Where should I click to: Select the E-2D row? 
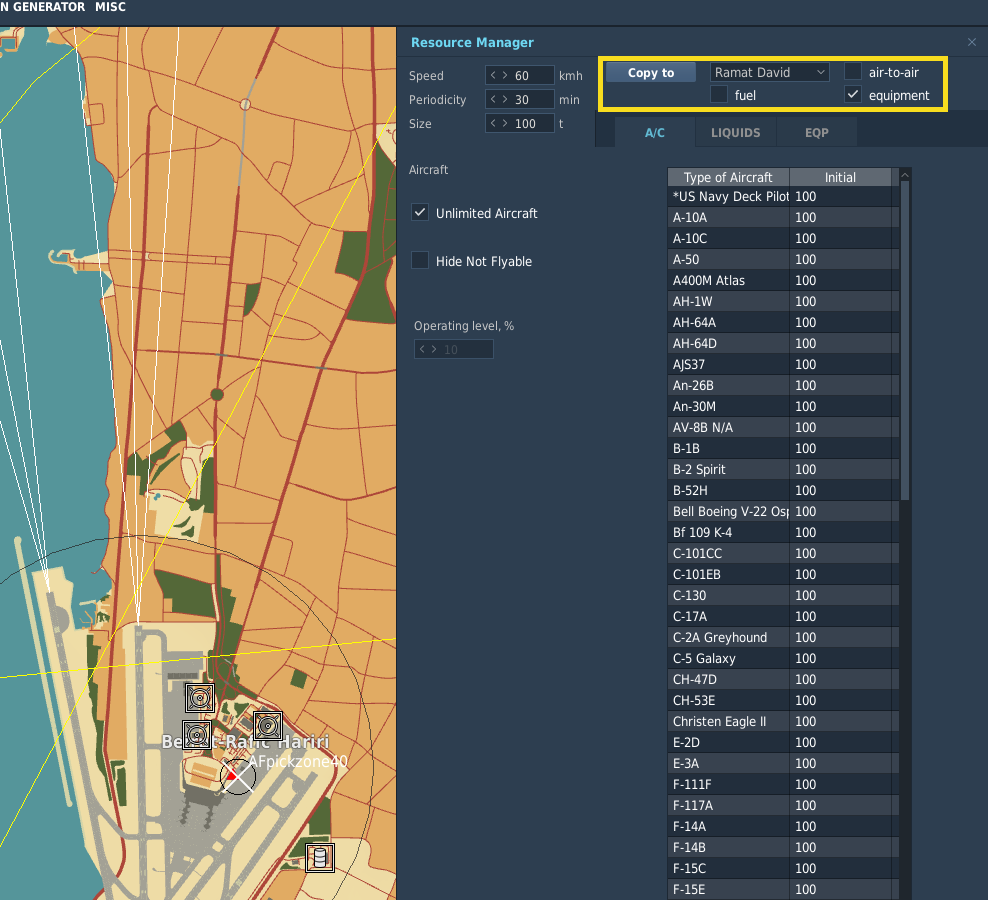pos(783,742)
